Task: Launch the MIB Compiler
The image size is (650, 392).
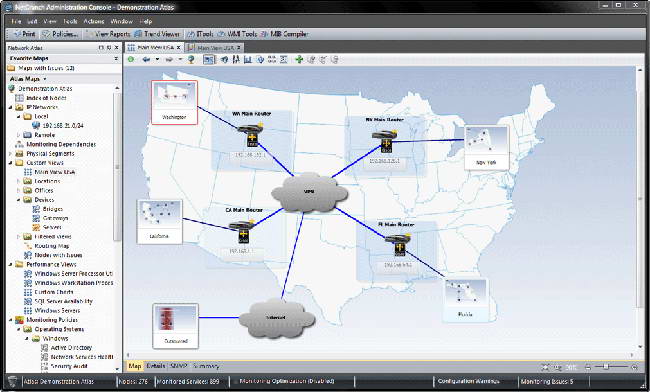Action: pos(284,34)
